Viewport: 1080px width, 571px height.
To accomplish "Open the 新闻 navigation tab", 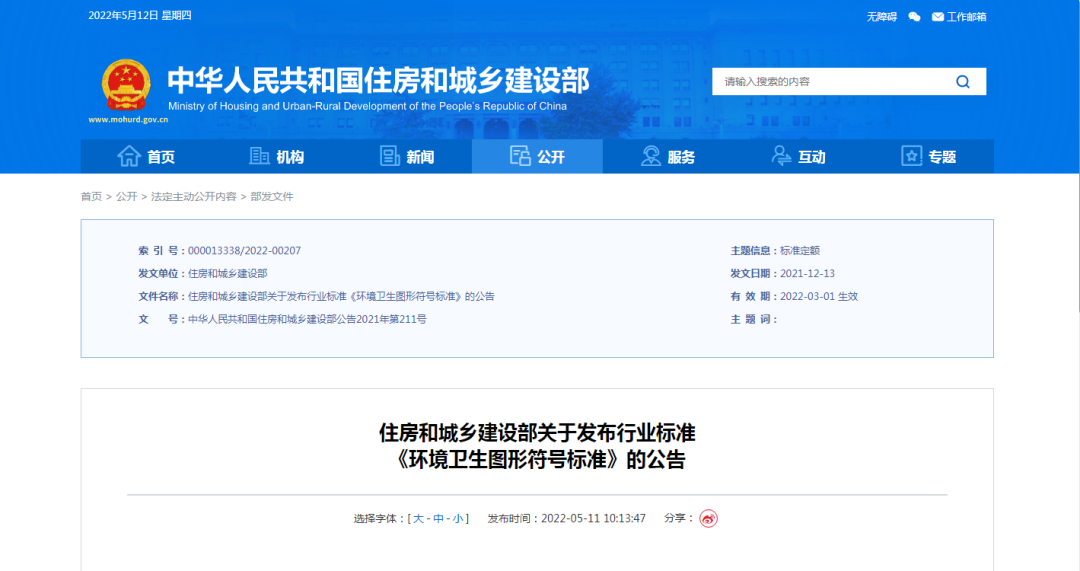I will click(x=406, y=156).
